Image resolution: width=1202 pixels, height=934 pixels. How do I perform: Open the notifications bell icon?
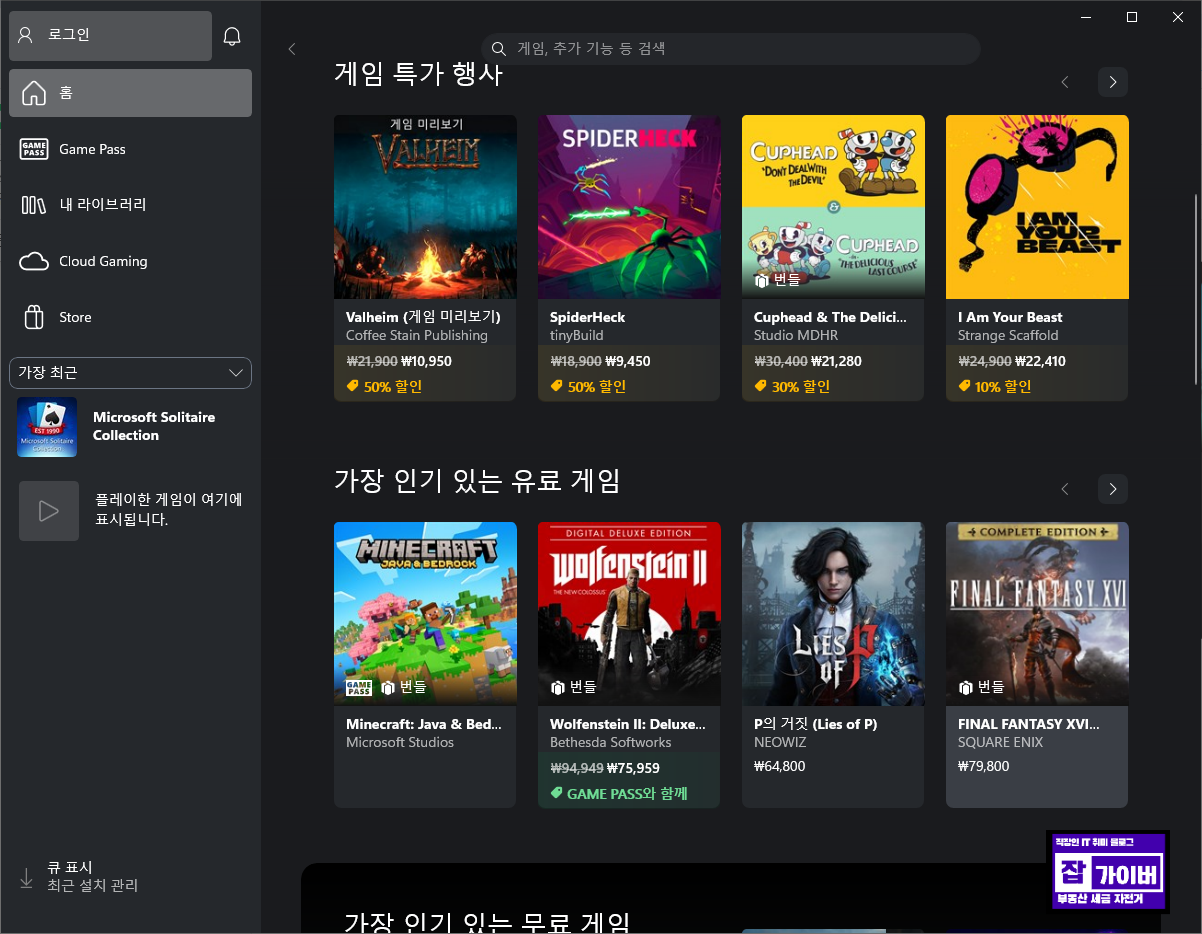click(x=232, y=37)
